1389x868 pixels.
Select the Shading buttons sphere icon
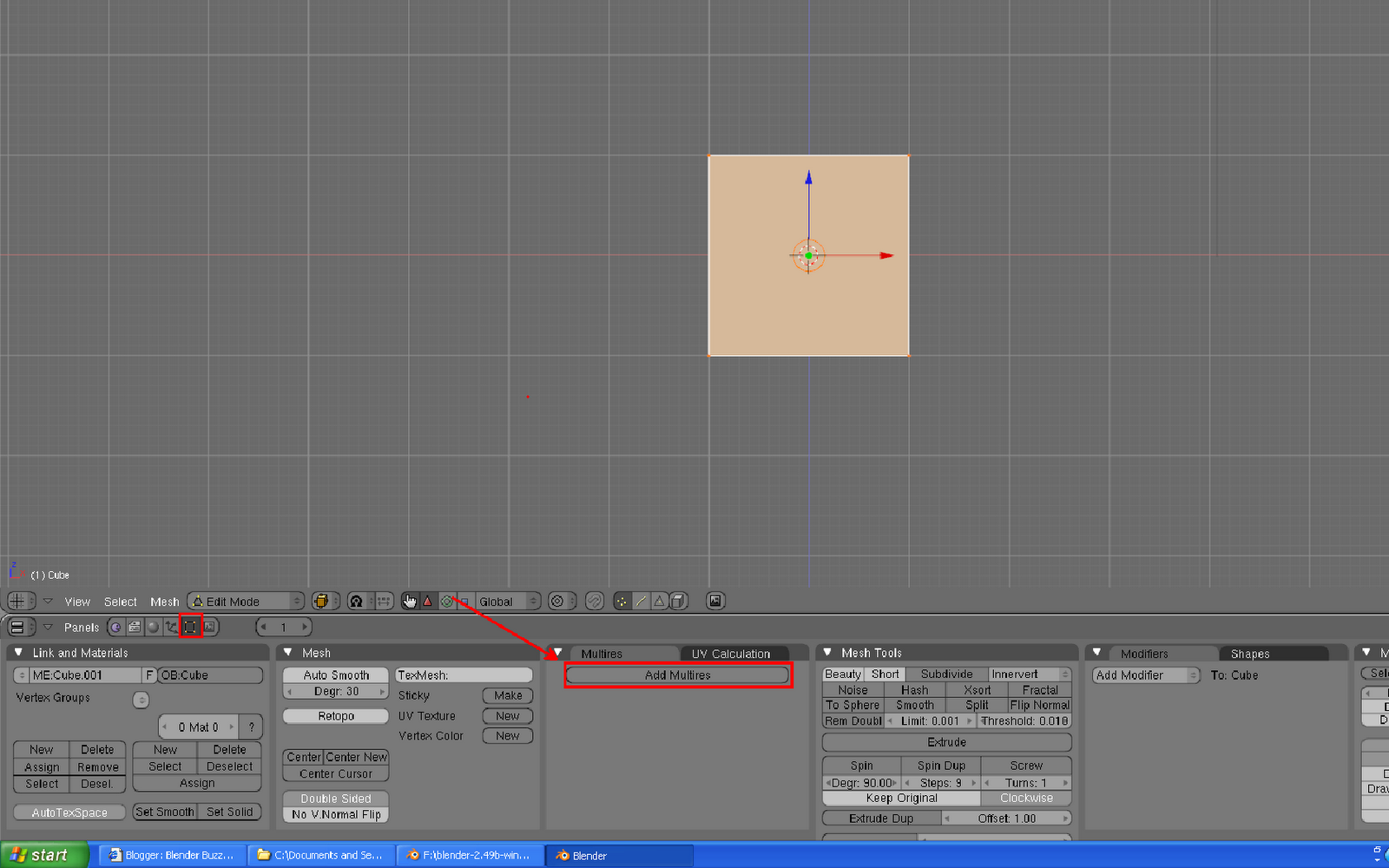click(153, 627)
